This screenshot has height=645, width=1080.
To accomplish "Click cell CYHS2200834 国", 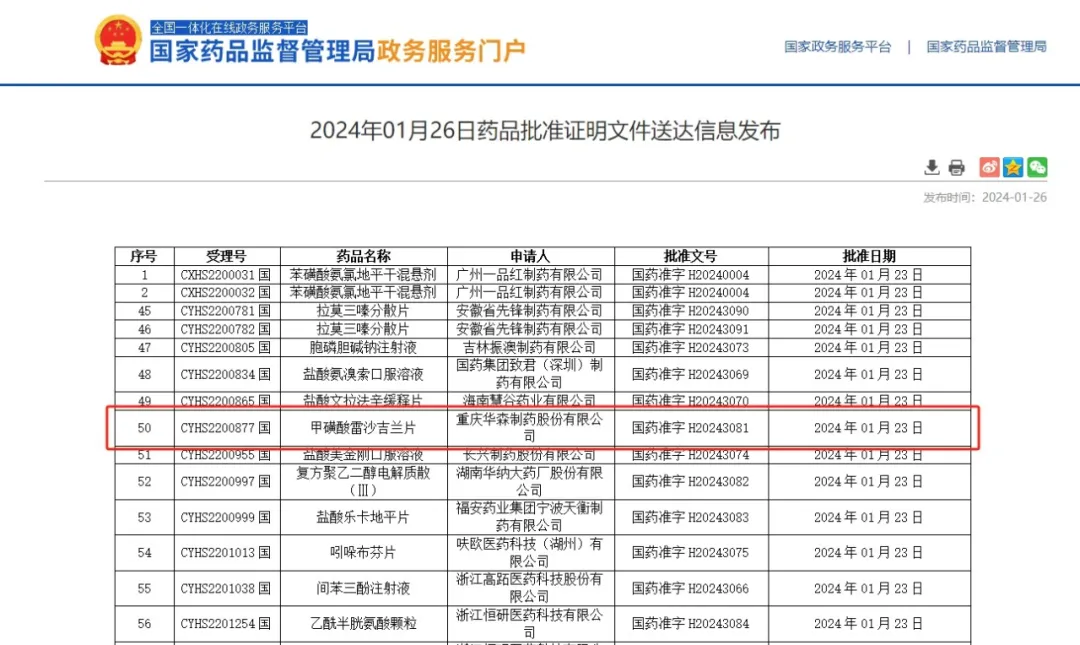I will [226, 374].
